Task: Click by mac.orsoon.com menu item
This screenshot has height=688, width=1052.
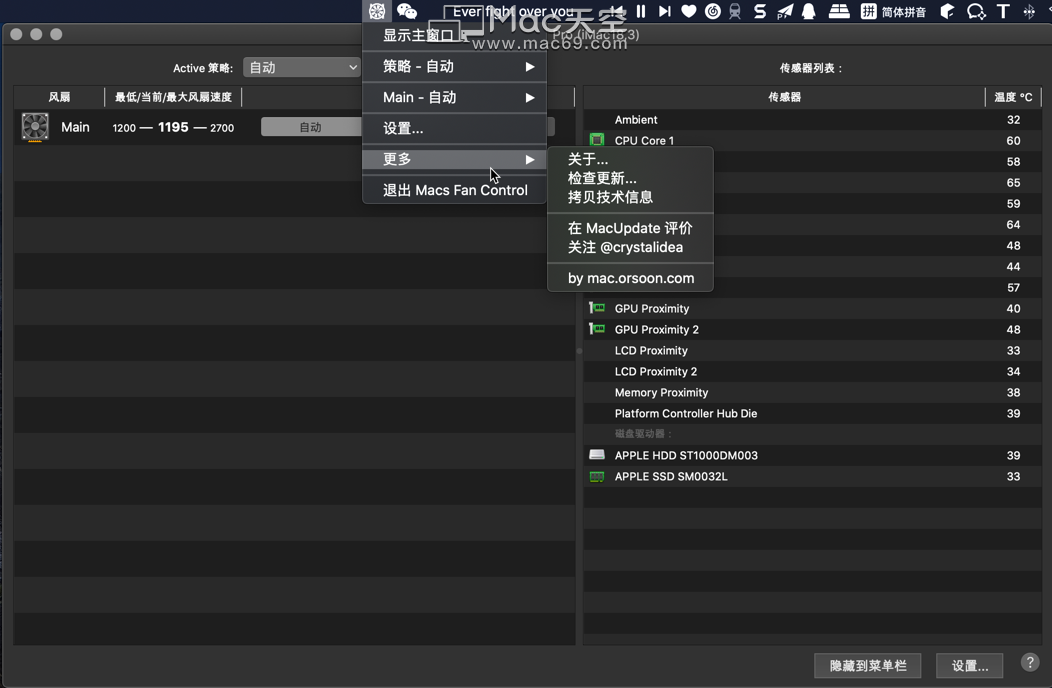Action: tap(630, 278)
